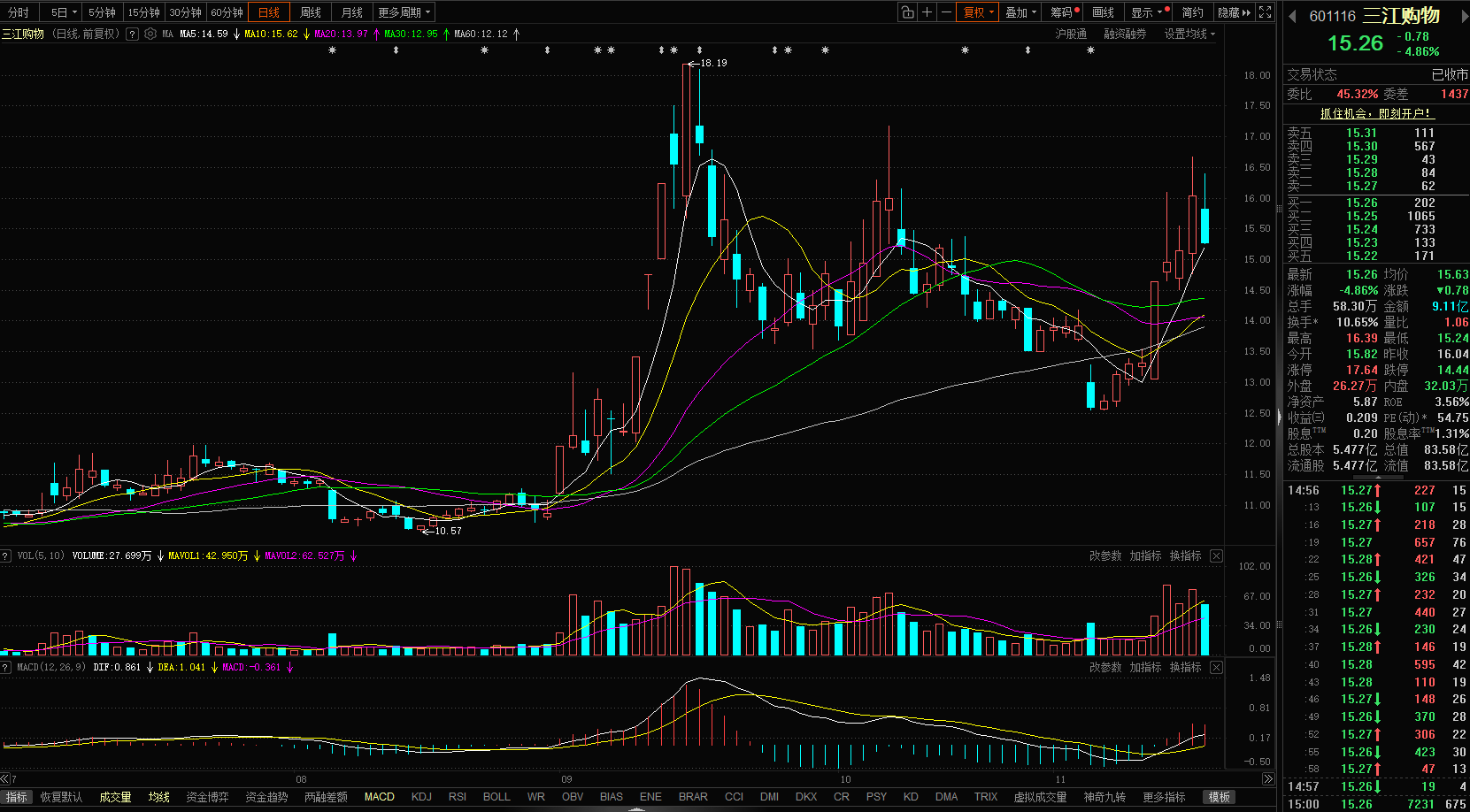1470x812 pixels.
Task: Click the 抓住机会，即刻开户 link
Action: pos(1375,113)
